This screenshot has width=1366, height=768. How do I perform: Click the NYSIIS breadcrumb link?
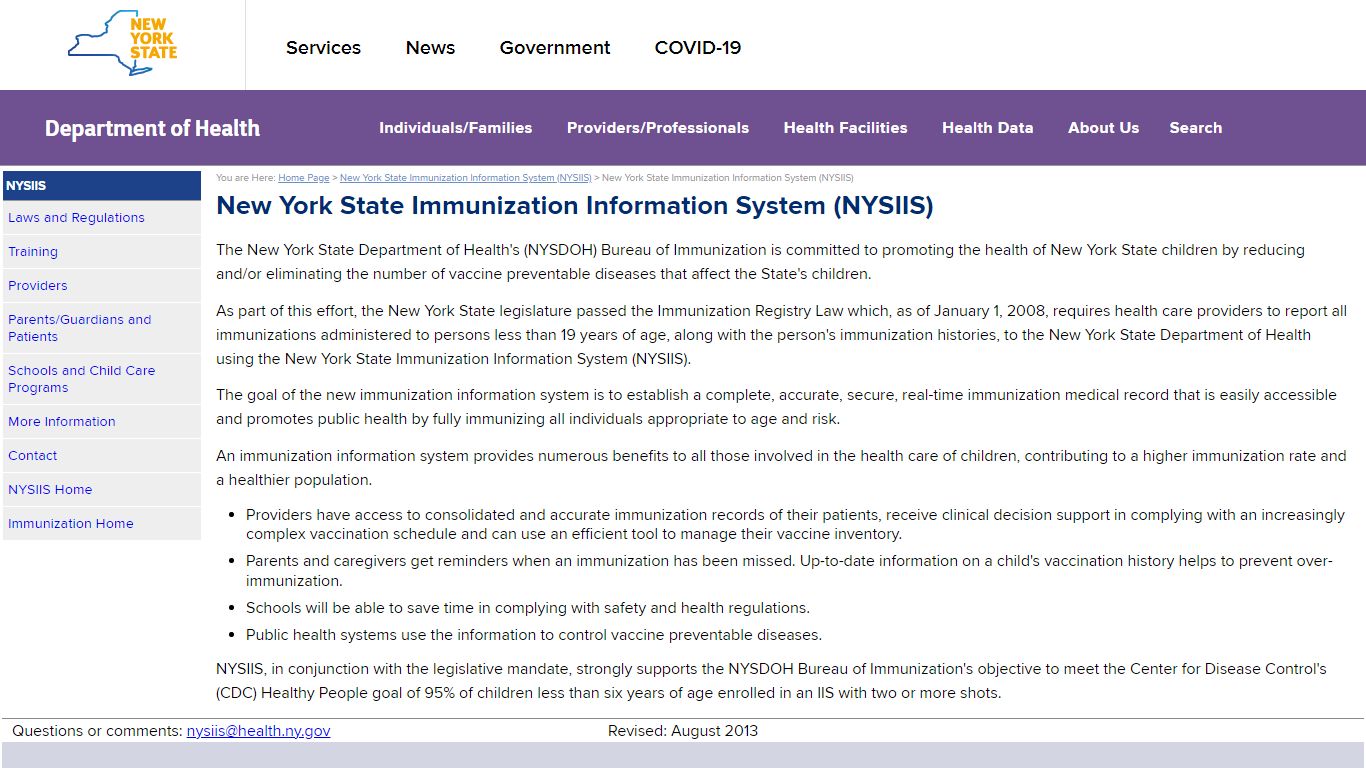coord(465,178)
